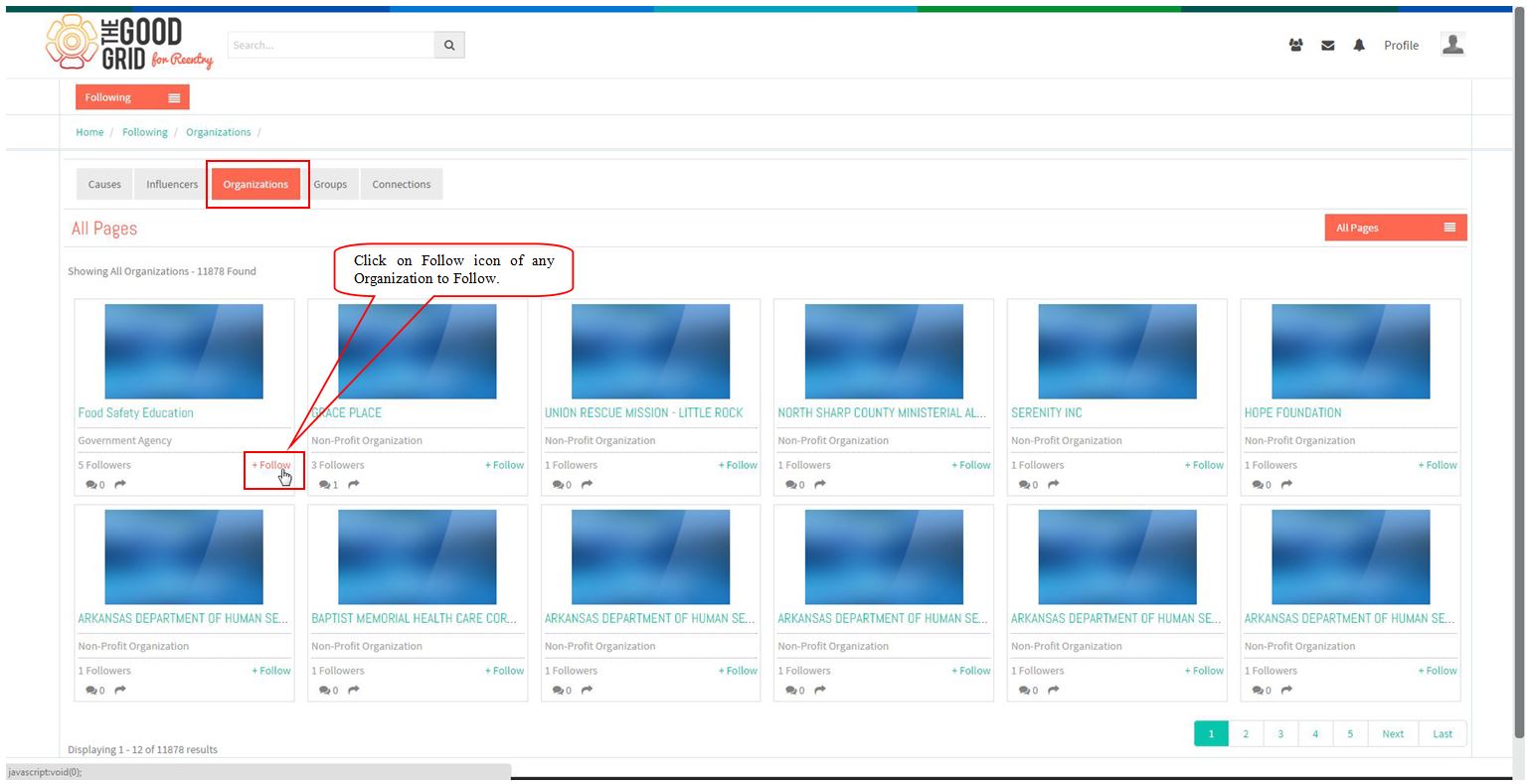Viewport: 1531px width, 784px height.
Task: Switch to the Influencers tab
Action: tap(172, 184)
